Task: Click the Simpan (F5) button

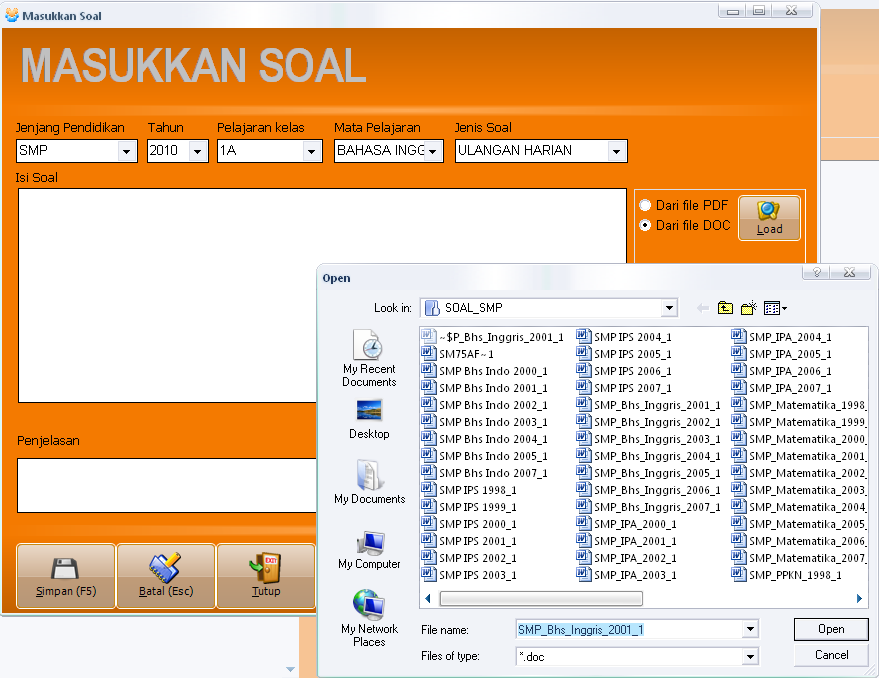Action: pyautogui.click(x=65, y=576)
